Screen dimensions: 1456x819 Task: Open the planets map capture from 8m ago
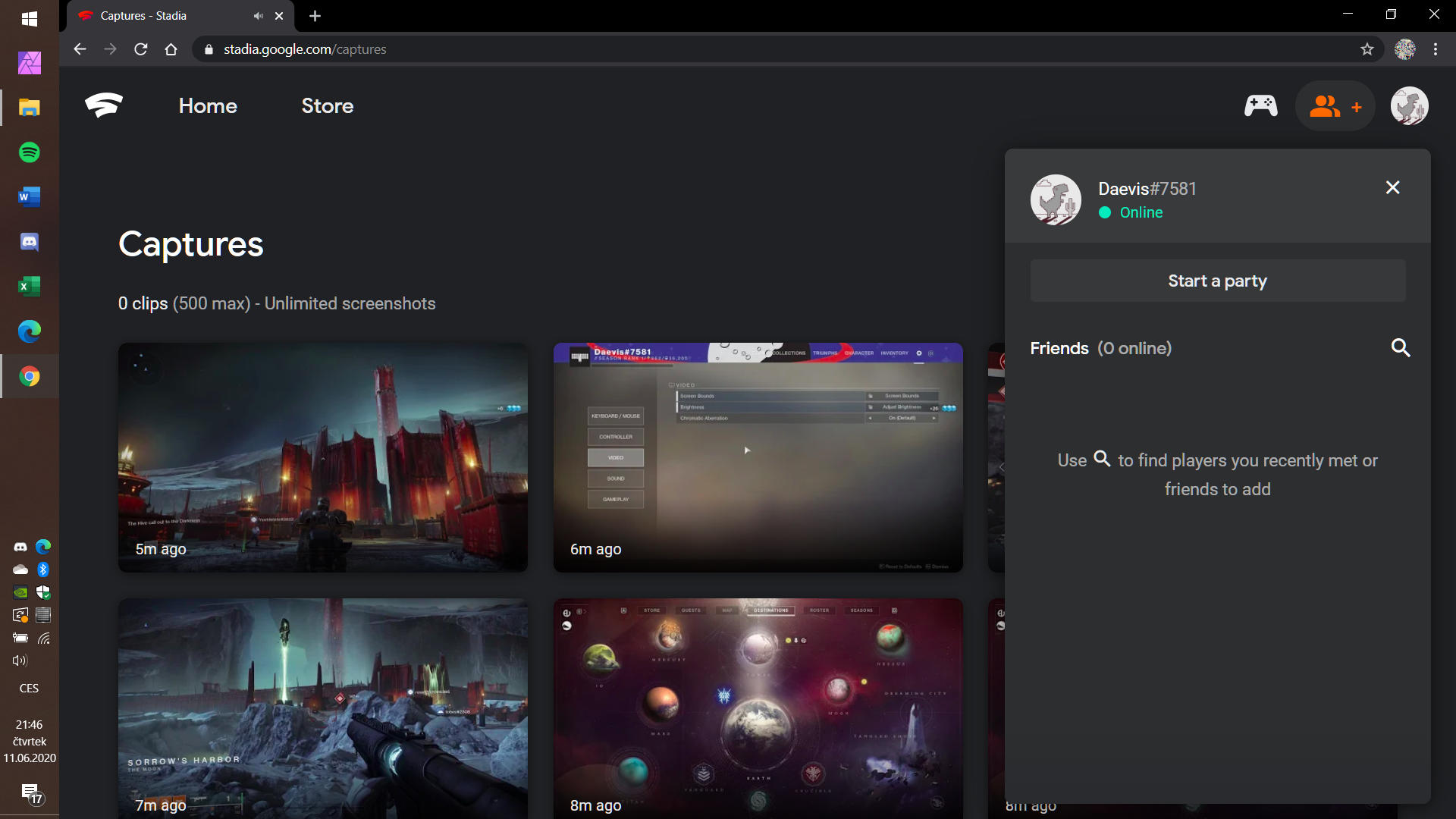758,705
